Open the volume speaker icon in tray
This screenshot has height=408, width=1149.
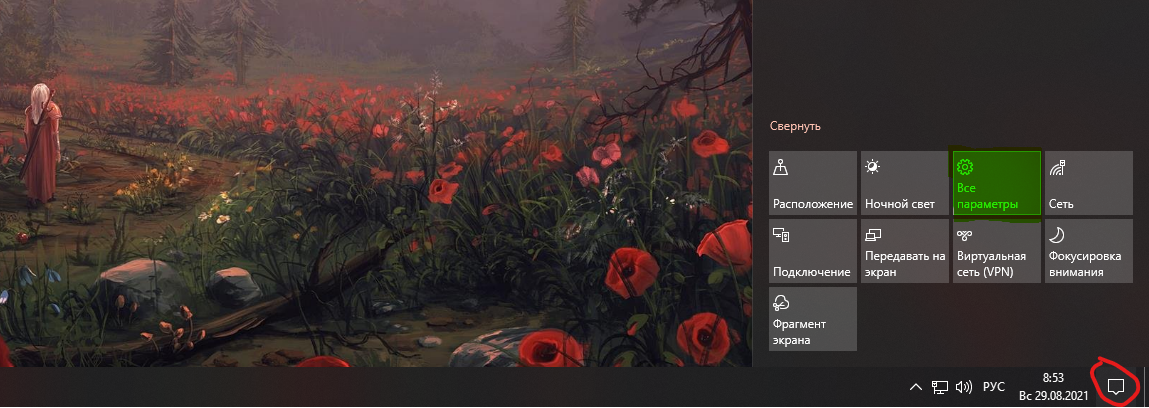964,387
